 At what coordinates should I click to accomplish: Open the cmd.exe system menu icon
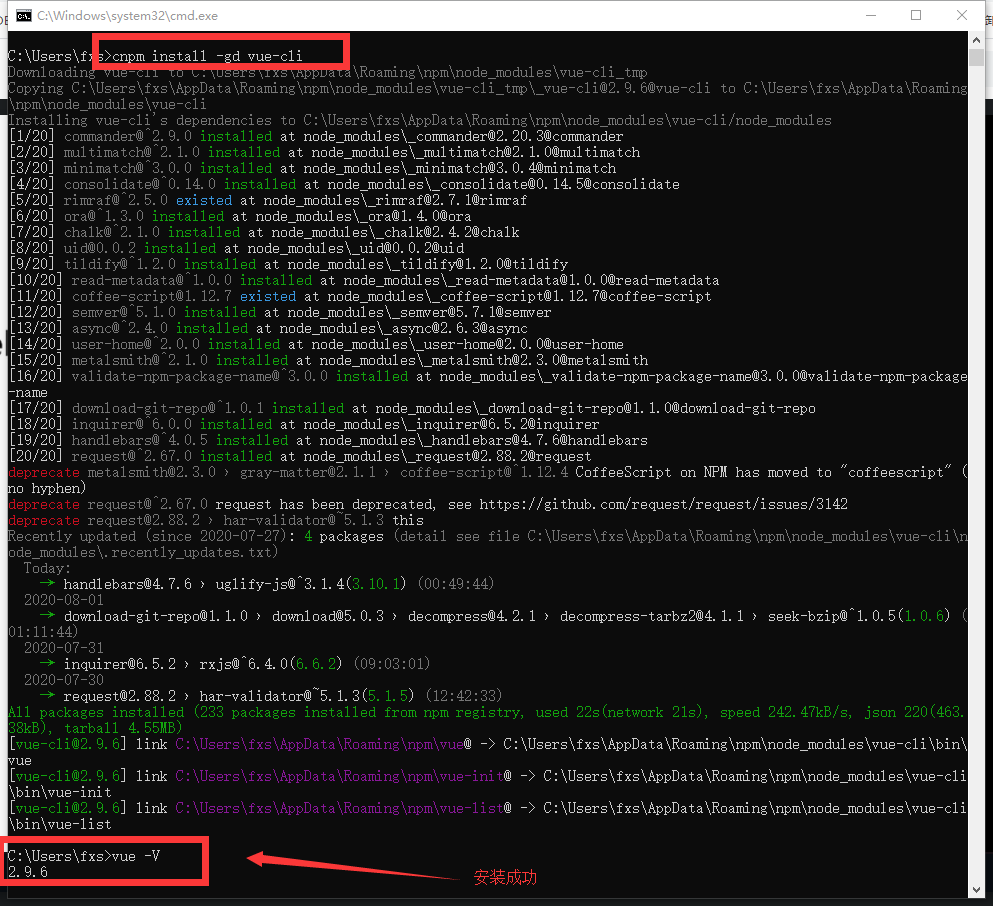[x=23, y=16]
